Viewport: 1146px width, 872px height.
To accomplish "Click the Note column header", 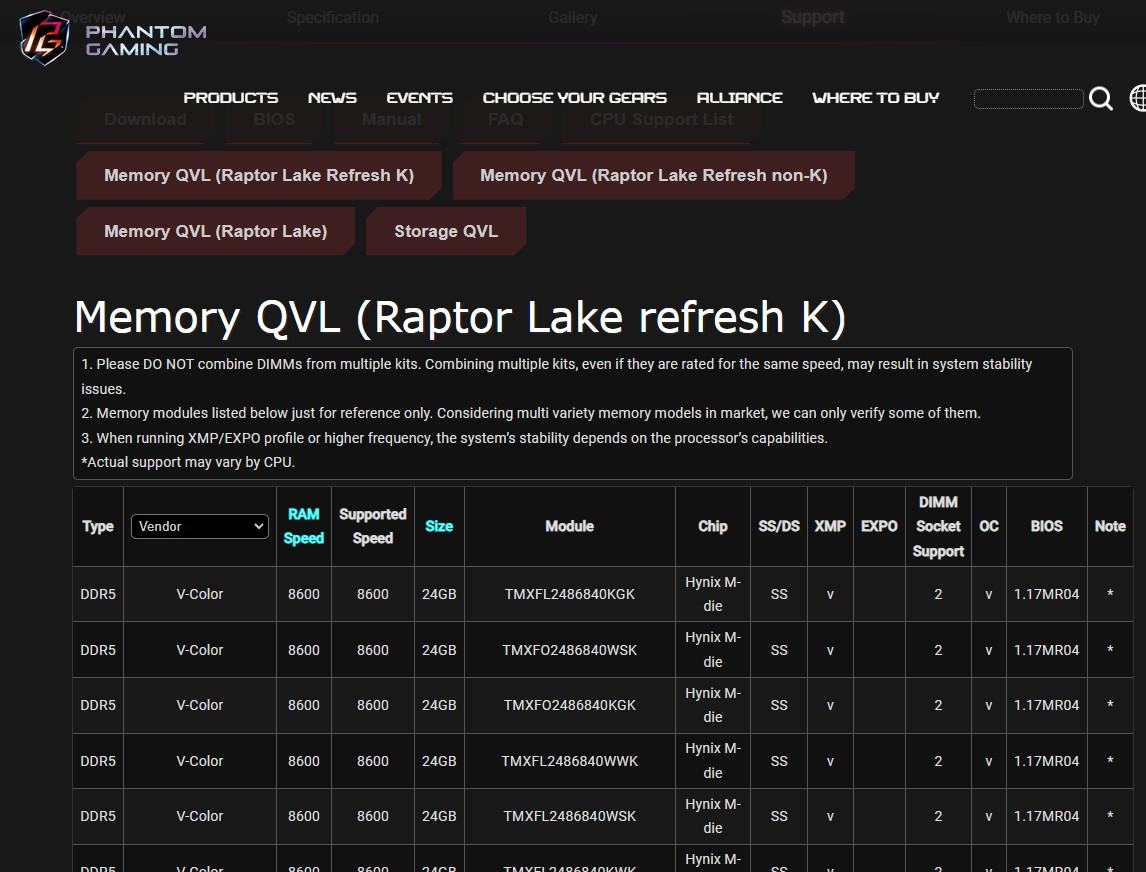I will (x=1109, y=526).
